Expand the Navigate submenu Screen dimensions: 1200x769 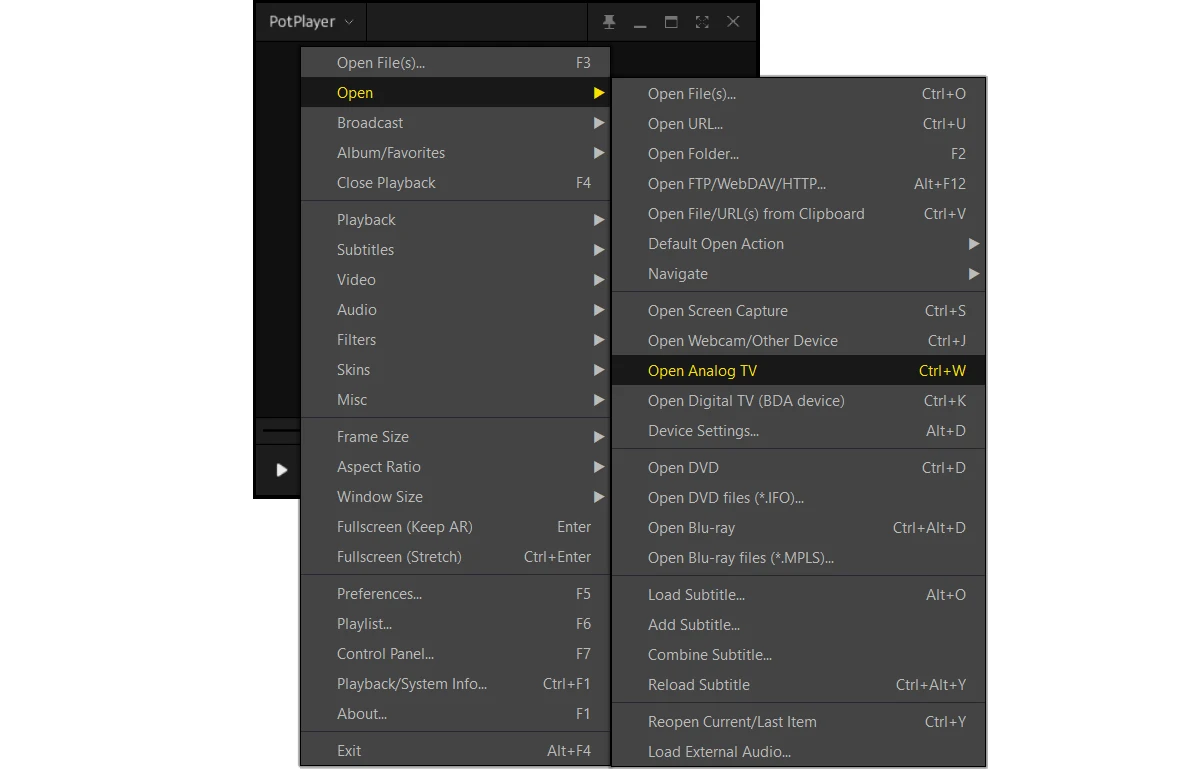click(798, 274)
